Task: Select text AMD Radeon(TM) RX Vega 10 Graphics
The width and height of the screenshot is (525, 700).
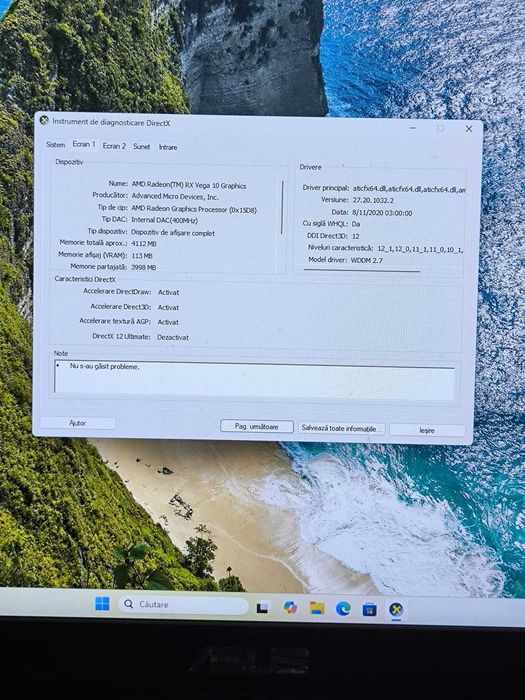Action: 189,186
